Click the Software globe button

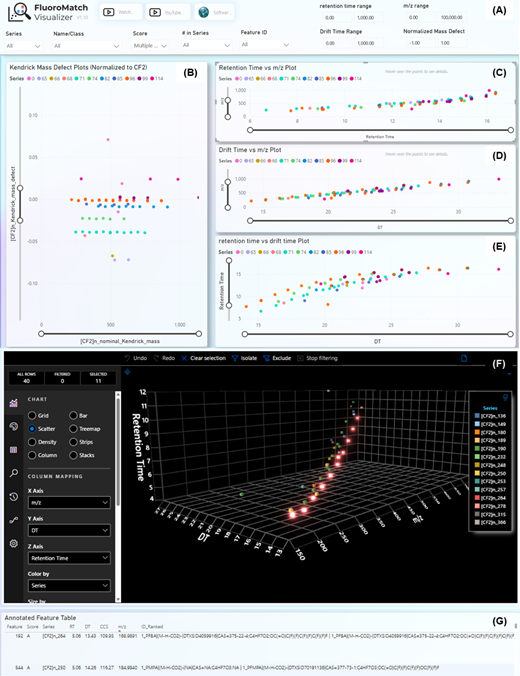[215, 12]
